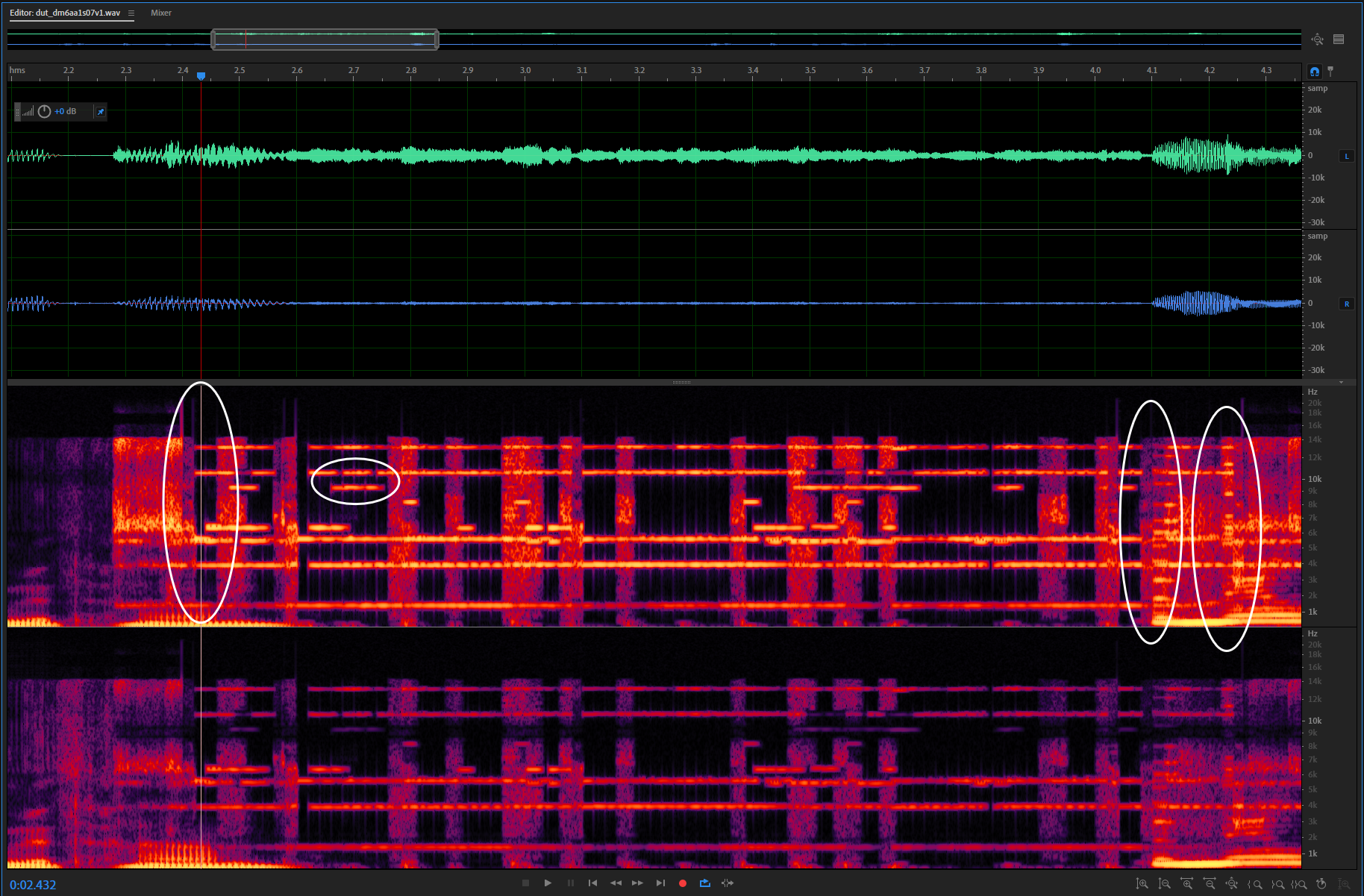
Task: Toggle the snapping magnet icon
Action: point(1314,72)
